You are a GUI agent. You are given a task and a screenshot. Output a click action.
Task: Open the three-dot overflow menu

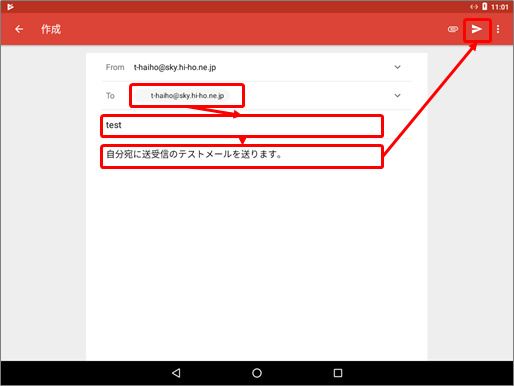click(498, 29)
